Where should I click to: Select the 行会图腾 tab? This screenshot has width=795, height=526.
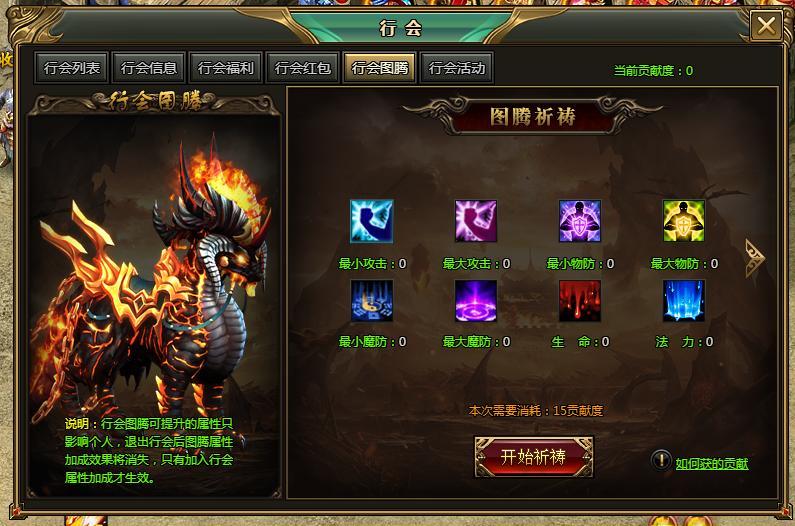coord(380,68)
